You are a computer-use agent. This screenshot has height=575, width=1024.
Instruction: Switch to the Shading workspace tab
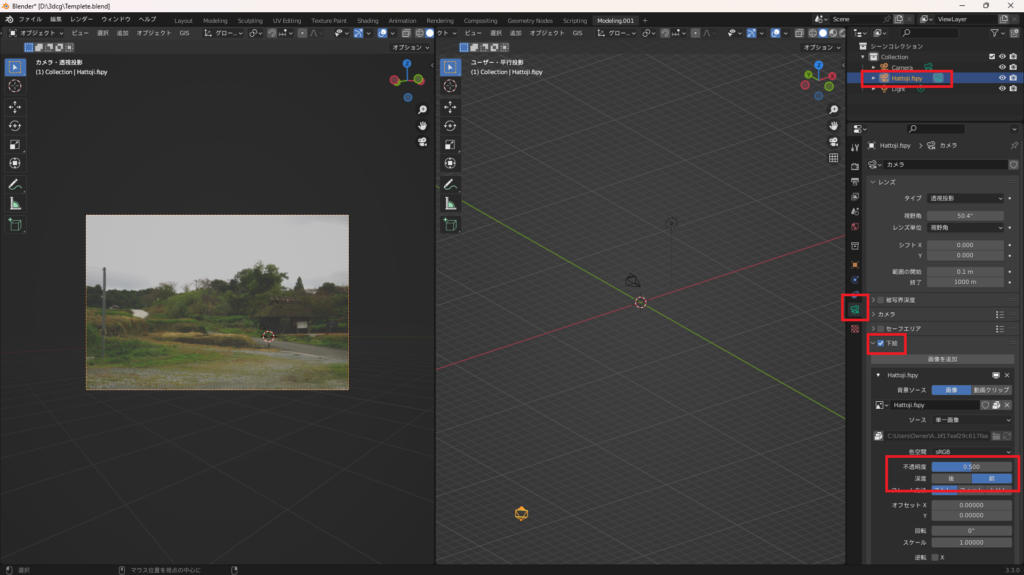tap(368, 20)
